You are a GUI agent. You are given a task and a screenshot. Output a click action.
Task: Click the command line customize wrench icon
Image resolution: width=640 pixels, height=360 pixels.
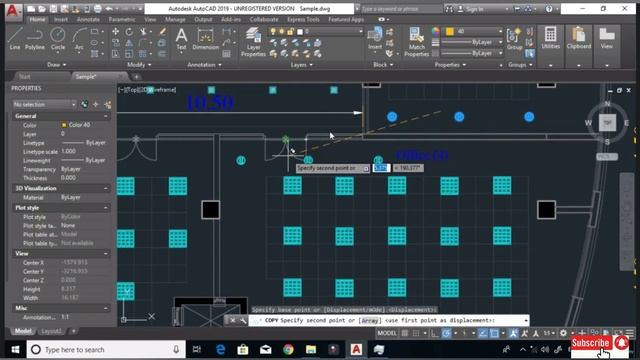tap(243, 320)
